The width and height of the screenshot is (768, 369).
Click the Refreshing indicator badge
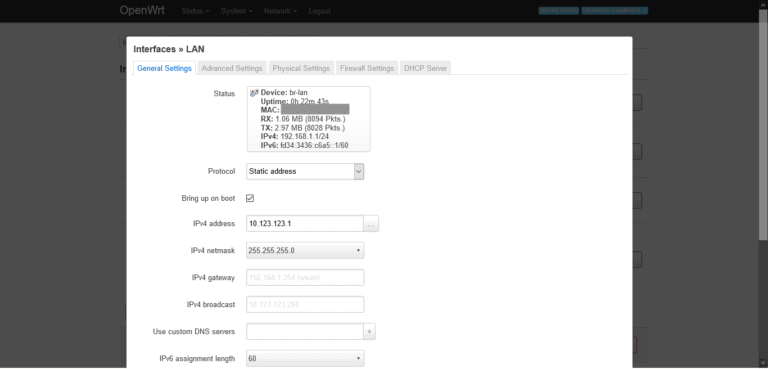click(558, 10)
